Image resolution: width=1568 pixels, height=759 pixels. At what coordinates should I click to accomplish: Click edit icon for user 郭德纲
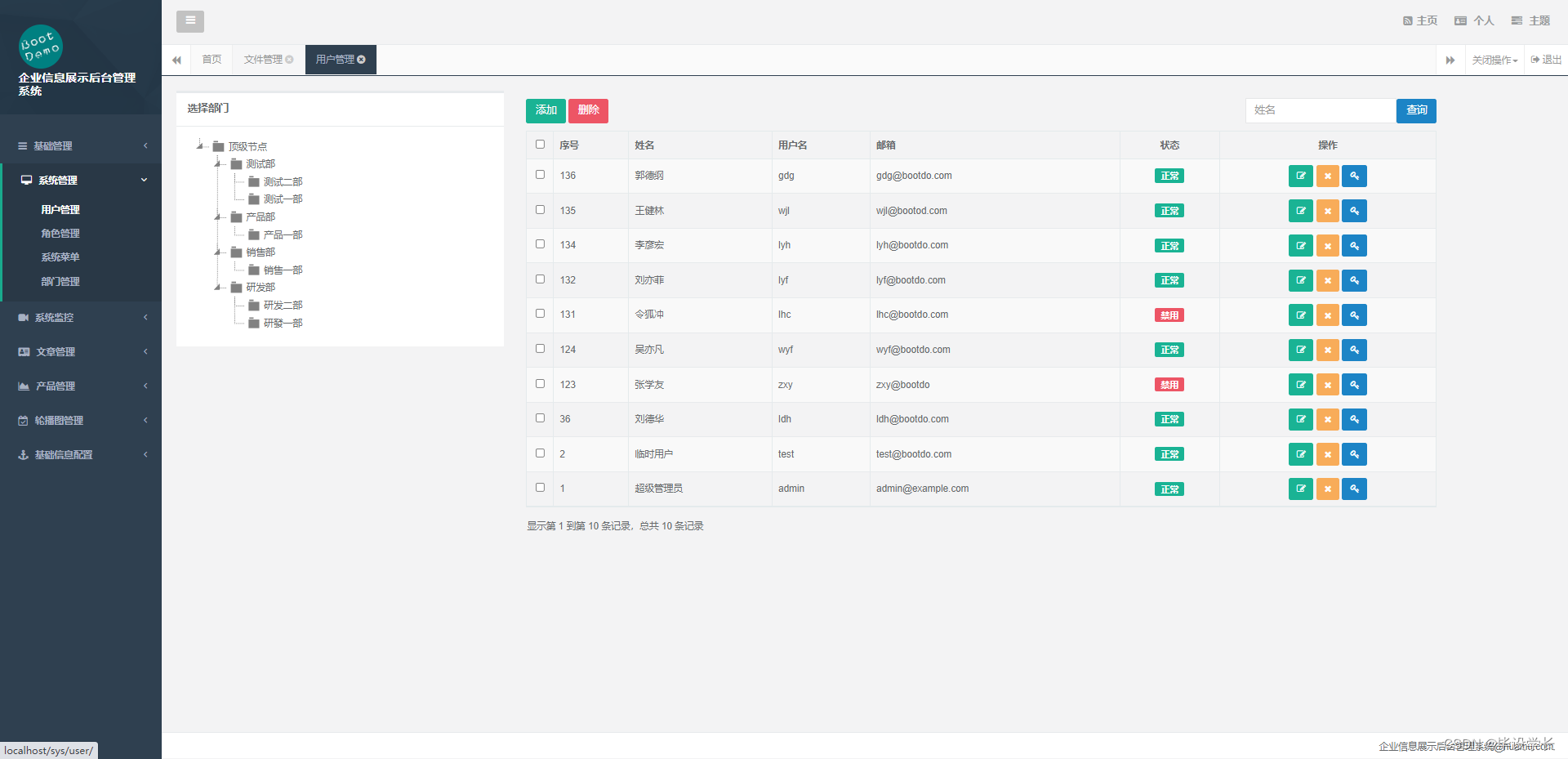click(x=1300, y=176)
